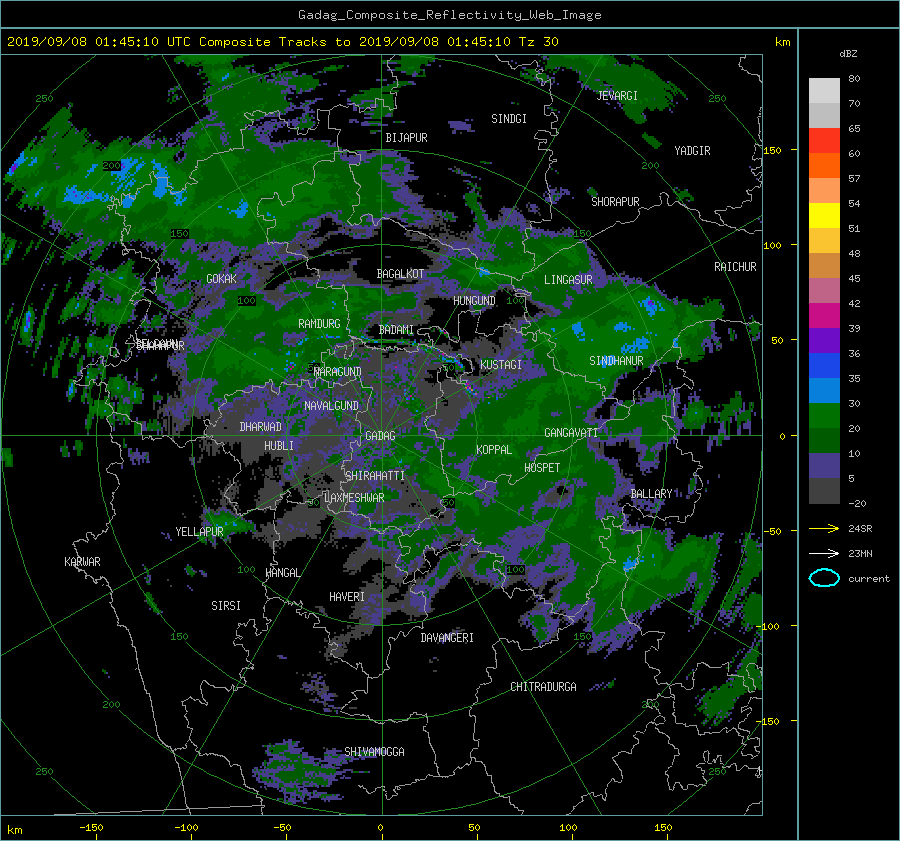Click the NAVALGUND city label

tap(331, 405)
